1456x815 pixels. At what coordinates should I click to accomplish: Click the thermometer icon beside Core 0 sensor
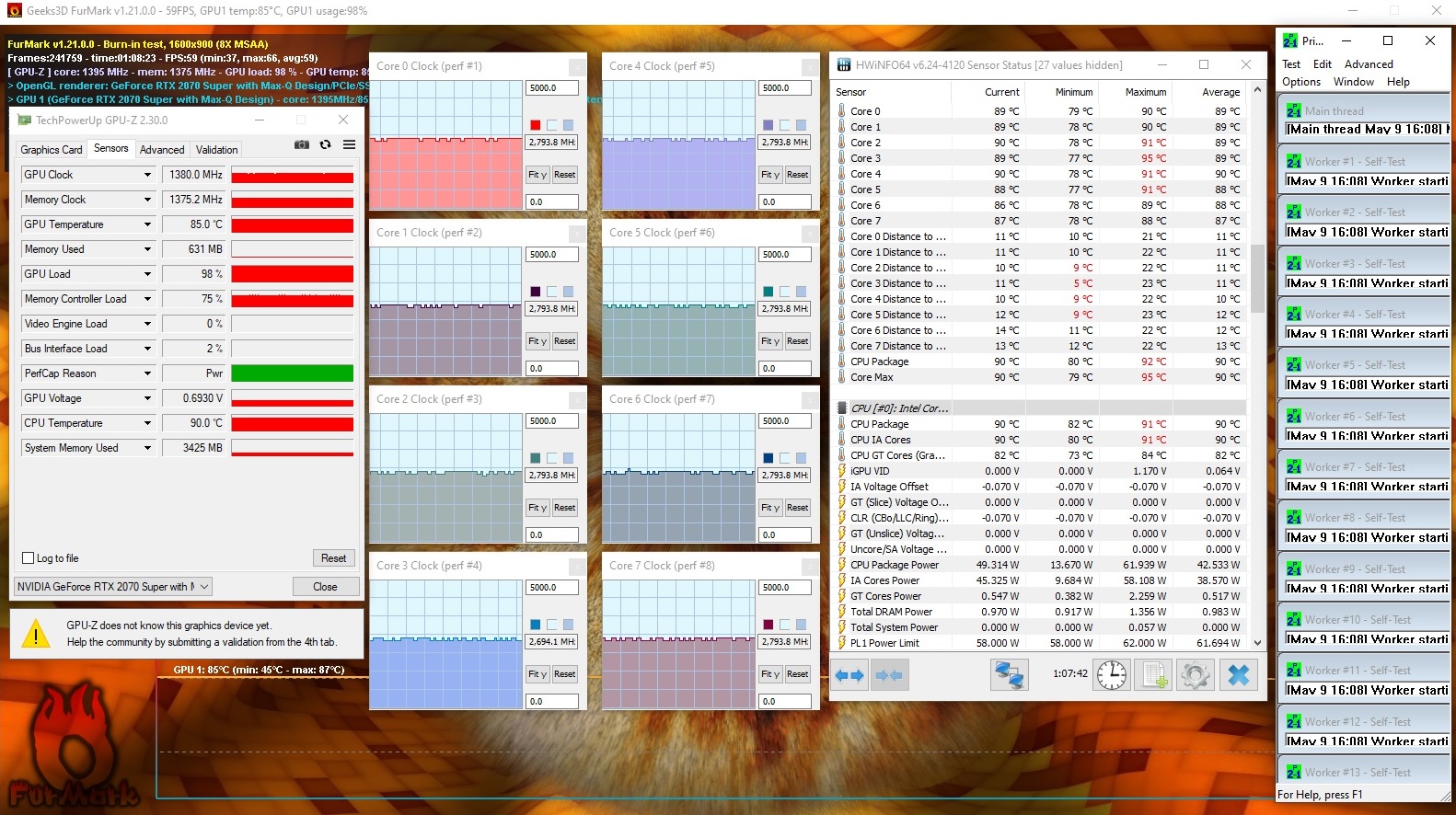pos(841,111)
